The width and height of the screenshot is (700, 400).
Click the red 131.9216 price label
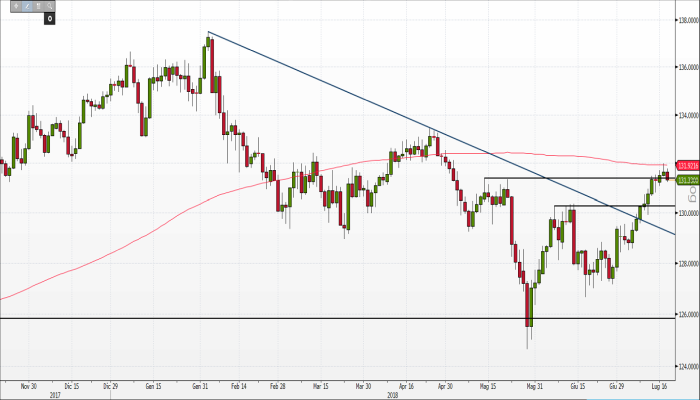[686, 164]
